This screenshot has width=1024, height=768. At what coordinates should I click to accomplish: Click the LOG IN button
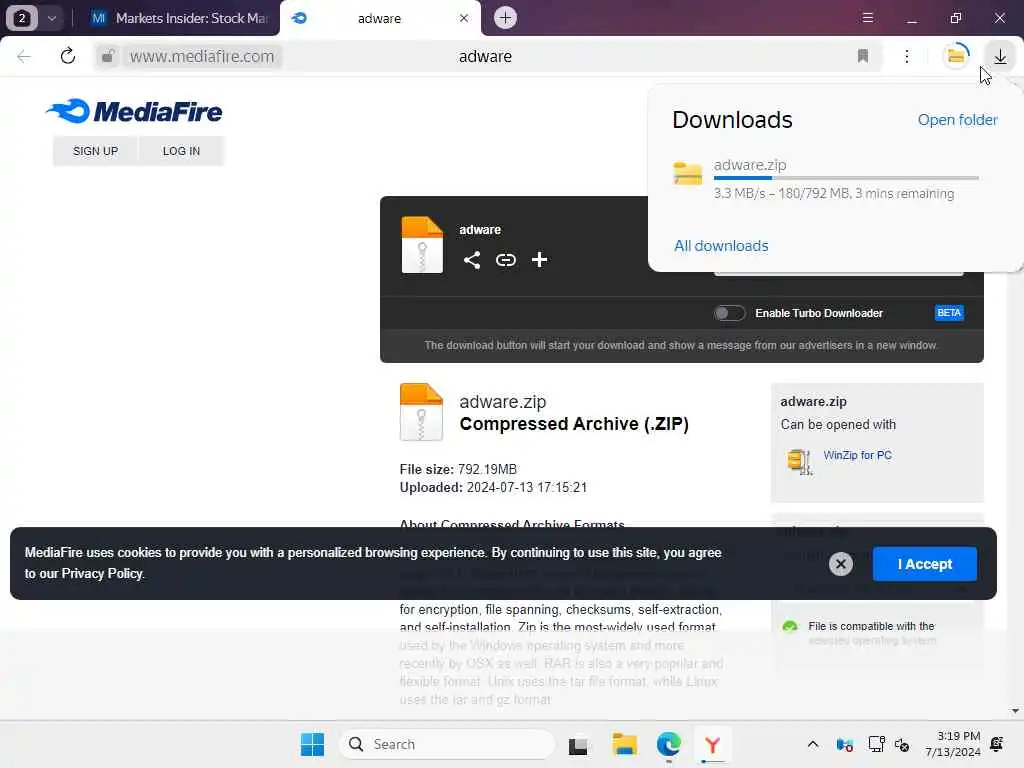[x=182, y=151]
